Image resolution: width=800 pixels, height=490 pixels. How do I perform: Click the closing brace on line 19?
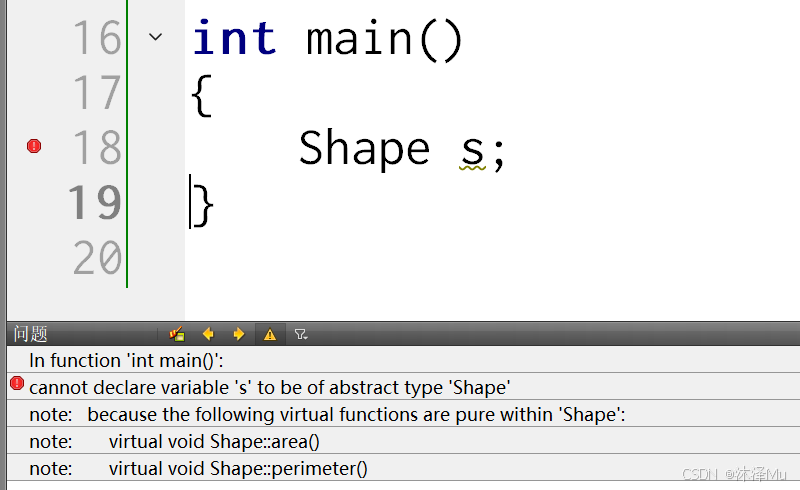click(203, 205)
